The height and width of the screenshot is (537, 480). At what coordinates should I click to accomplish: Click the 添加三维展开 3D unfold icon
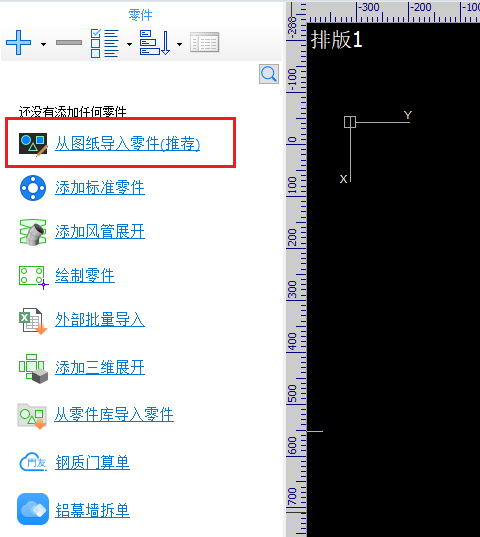click(x=33, y=369)
